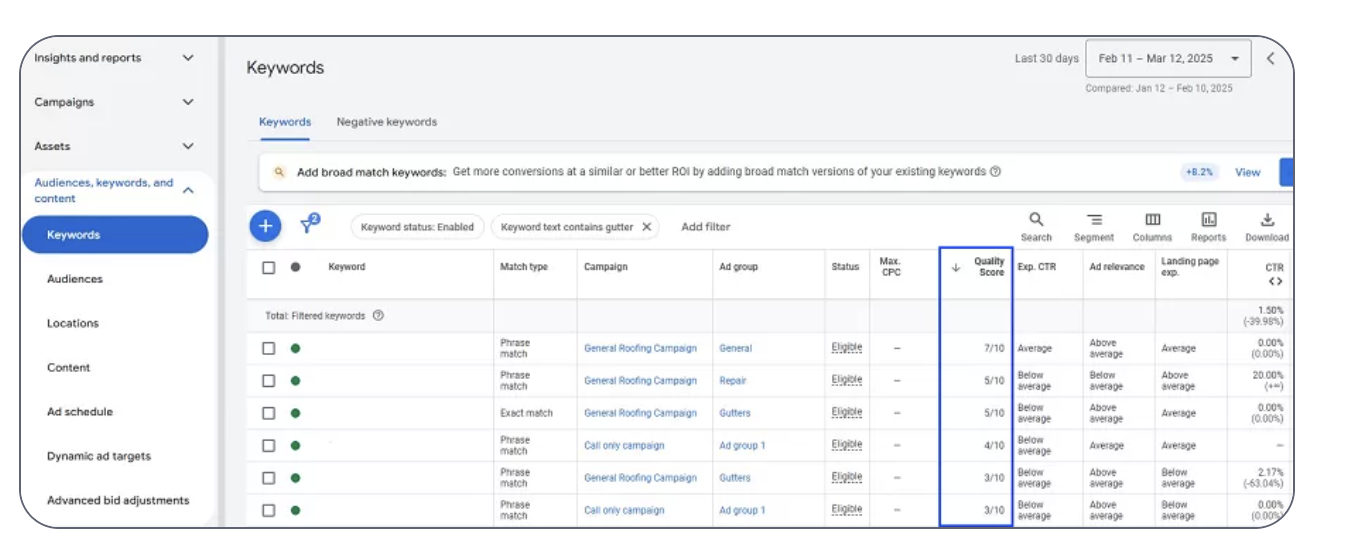This screenshot has height=556, width=1368.
Task: Click the help icon beside Total: Filtered keywords
Action: tap(378, 316)
